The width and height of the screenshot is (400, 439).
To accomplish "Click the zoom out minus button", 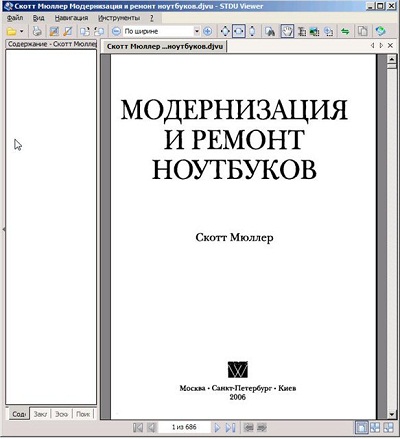I will pyautogui.click(x=116, y=31).
